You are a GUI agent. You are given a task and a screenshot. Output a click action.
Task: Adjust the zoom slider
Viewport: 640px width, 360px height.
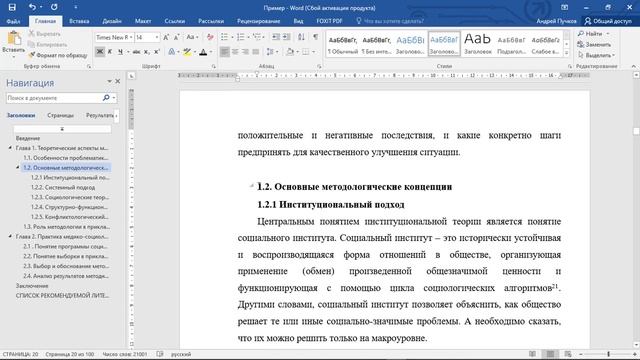pyautogui.click(x=608, y=354)
